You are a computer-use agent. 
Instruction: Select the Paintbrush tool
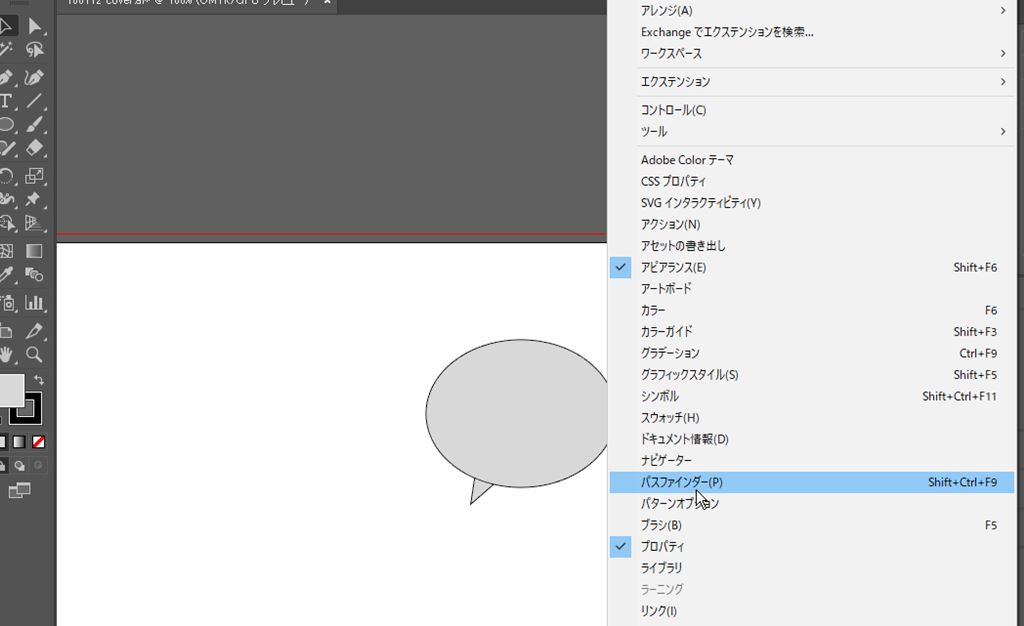coord(35,126)
